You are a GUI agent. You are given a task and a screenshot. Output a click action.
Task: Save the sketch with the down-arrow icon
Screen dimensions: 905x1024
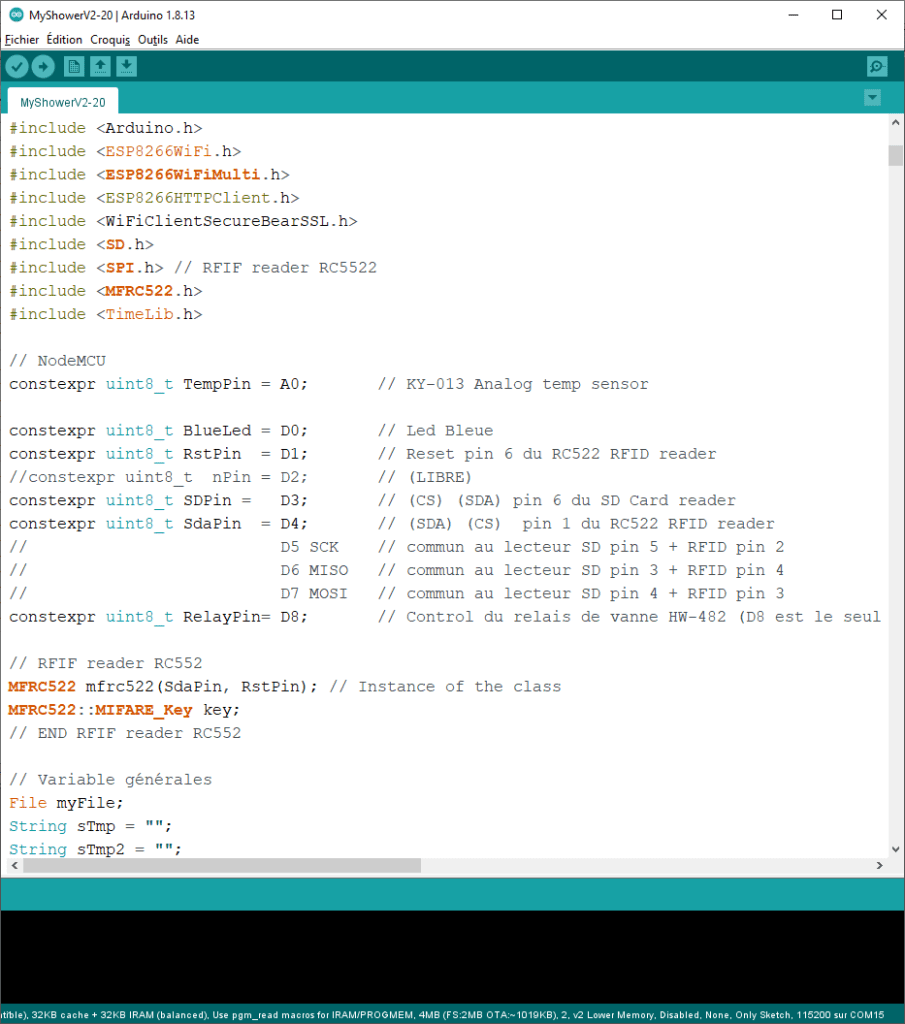[x=127, y=67]
